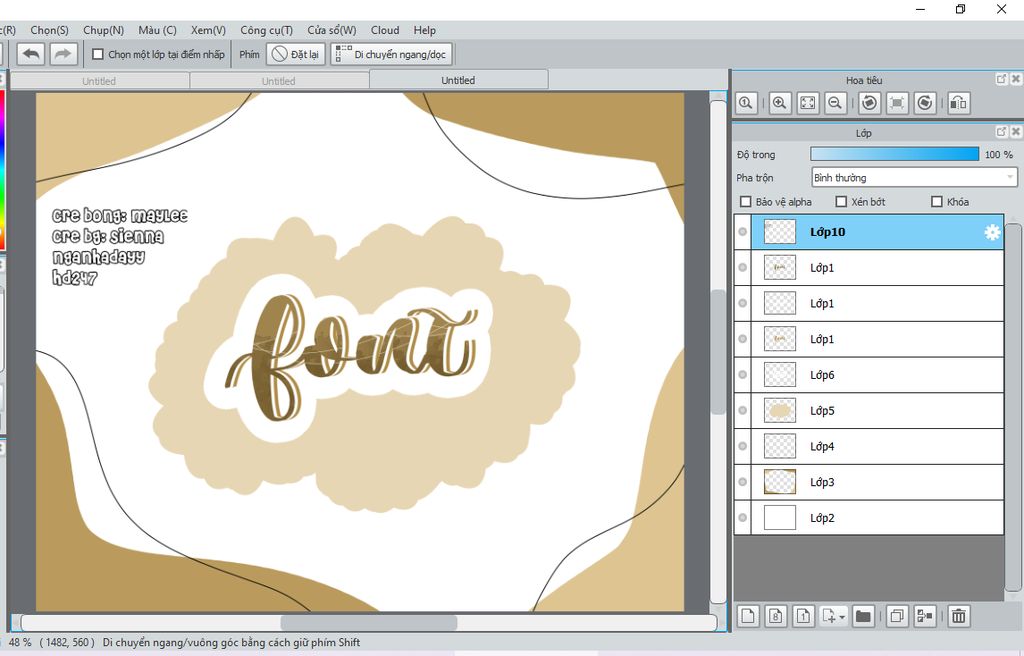Select the Lớp5 layer thumbnail
This screenshot has height=656, width=1024.
(780, 410)
